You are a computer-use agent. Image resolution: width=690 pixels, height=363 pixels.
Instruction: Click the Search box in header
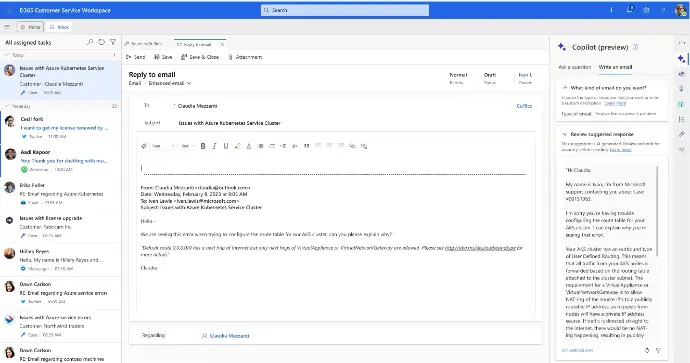[x=345, y=10]
